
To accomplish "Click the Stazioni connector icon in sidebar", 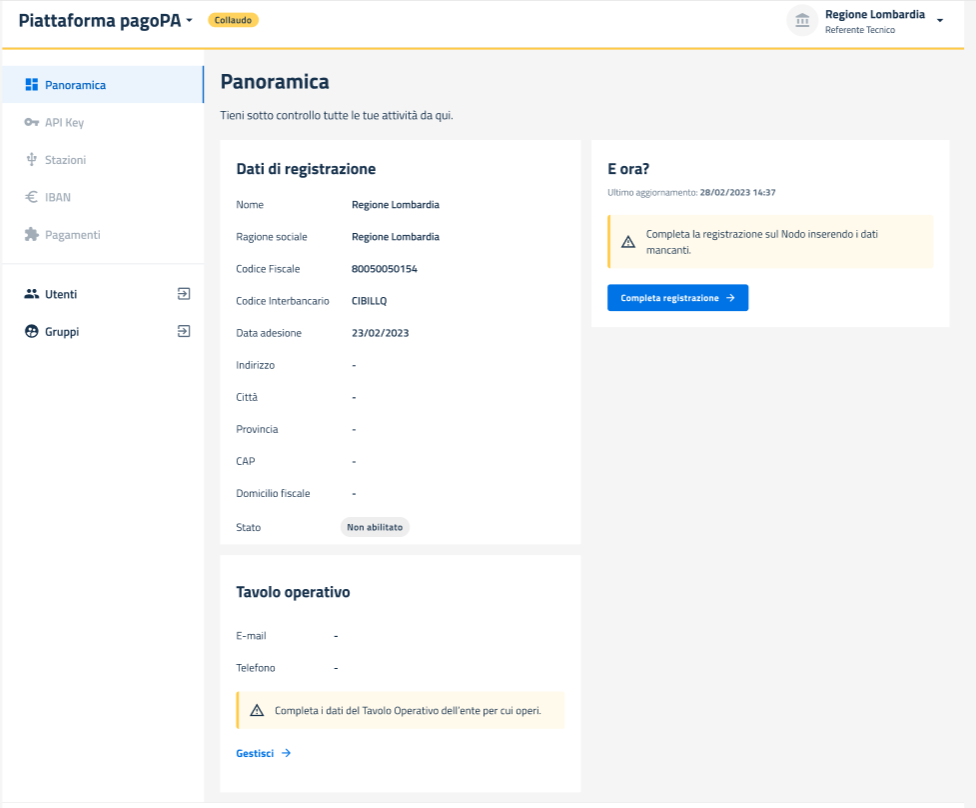I will point(31,160).
